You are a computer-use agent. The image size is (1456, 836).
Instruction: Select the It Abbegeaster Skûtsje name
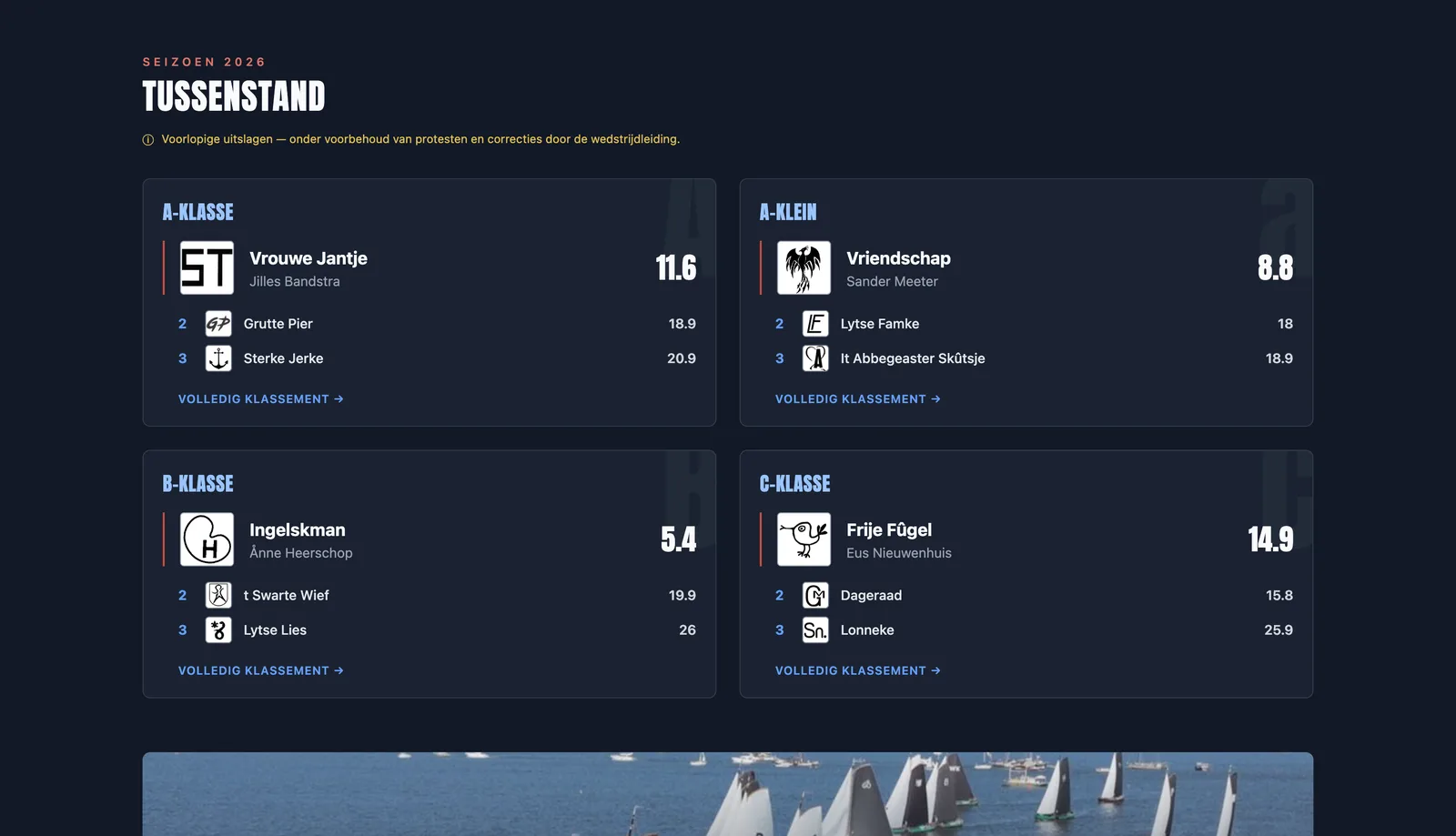913,358
